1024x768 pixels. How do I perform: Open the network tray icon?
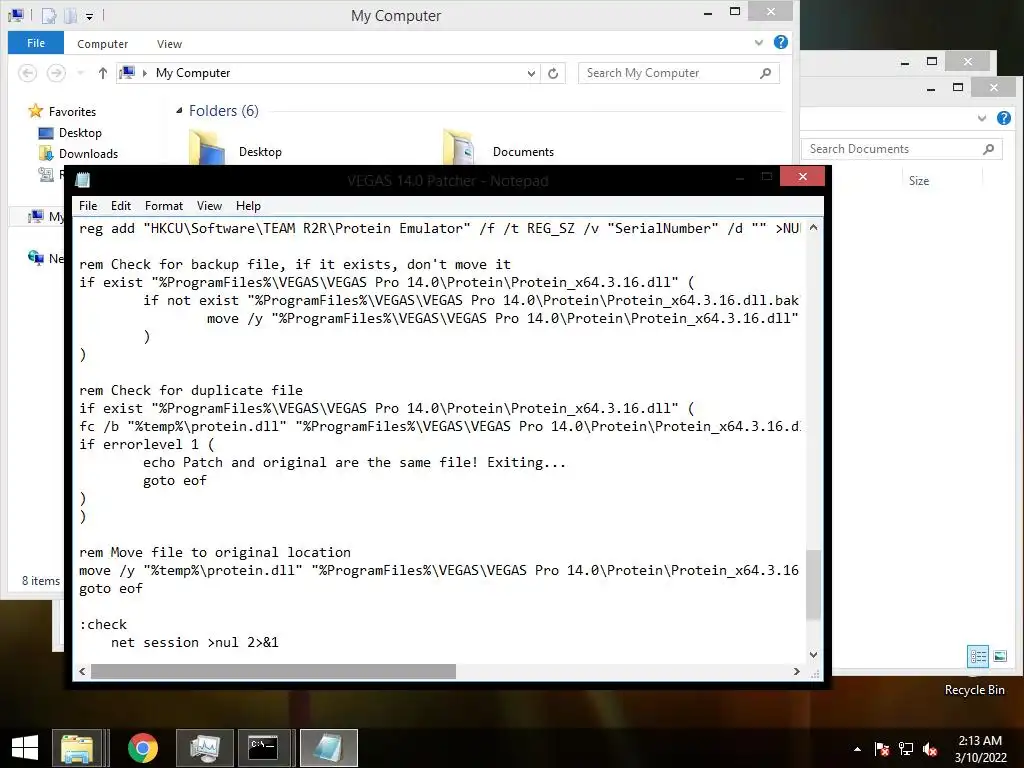tap(906, 749)
